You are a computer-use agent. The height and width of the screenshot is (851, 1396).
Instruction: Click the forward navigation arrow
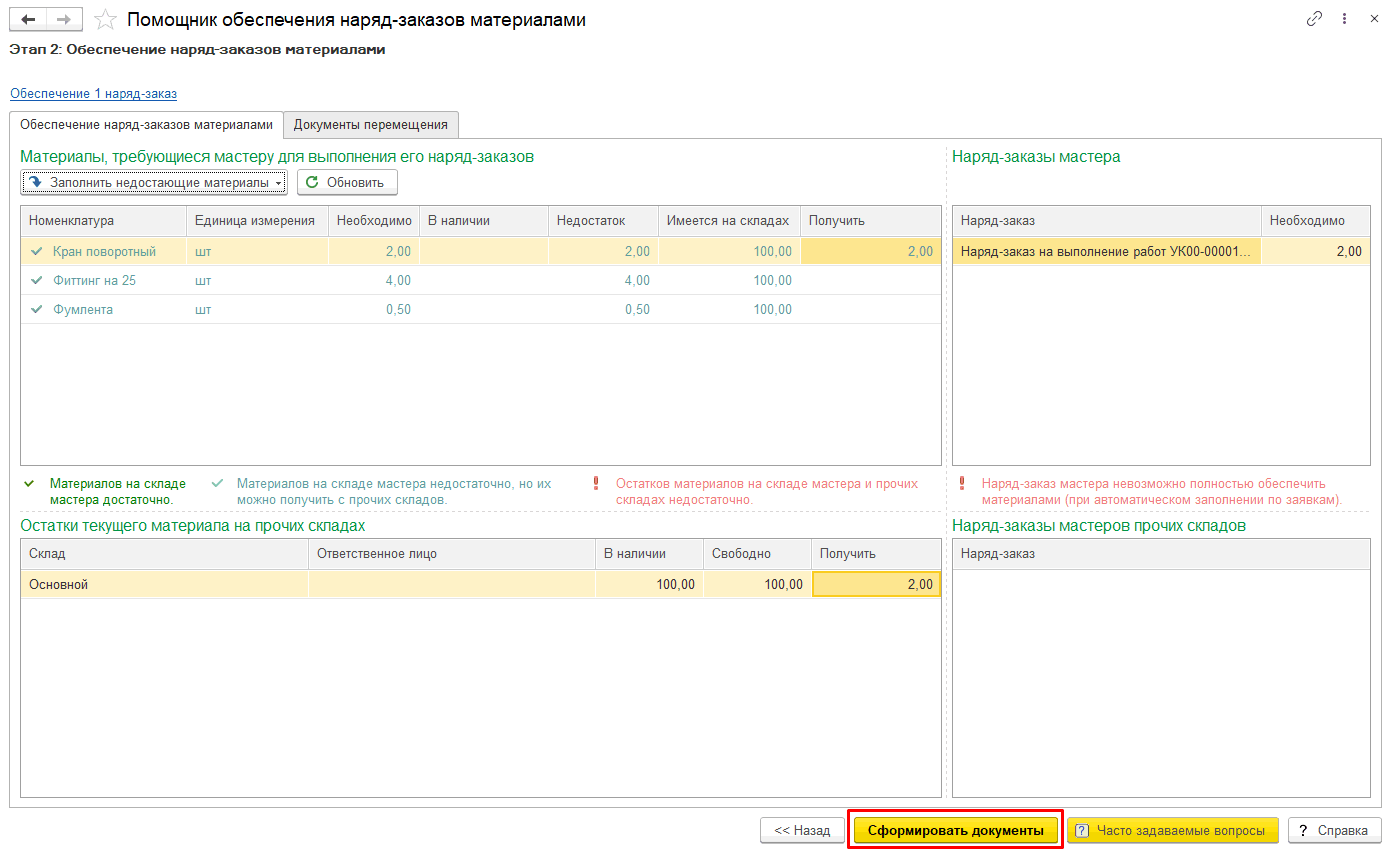(64, 20)
